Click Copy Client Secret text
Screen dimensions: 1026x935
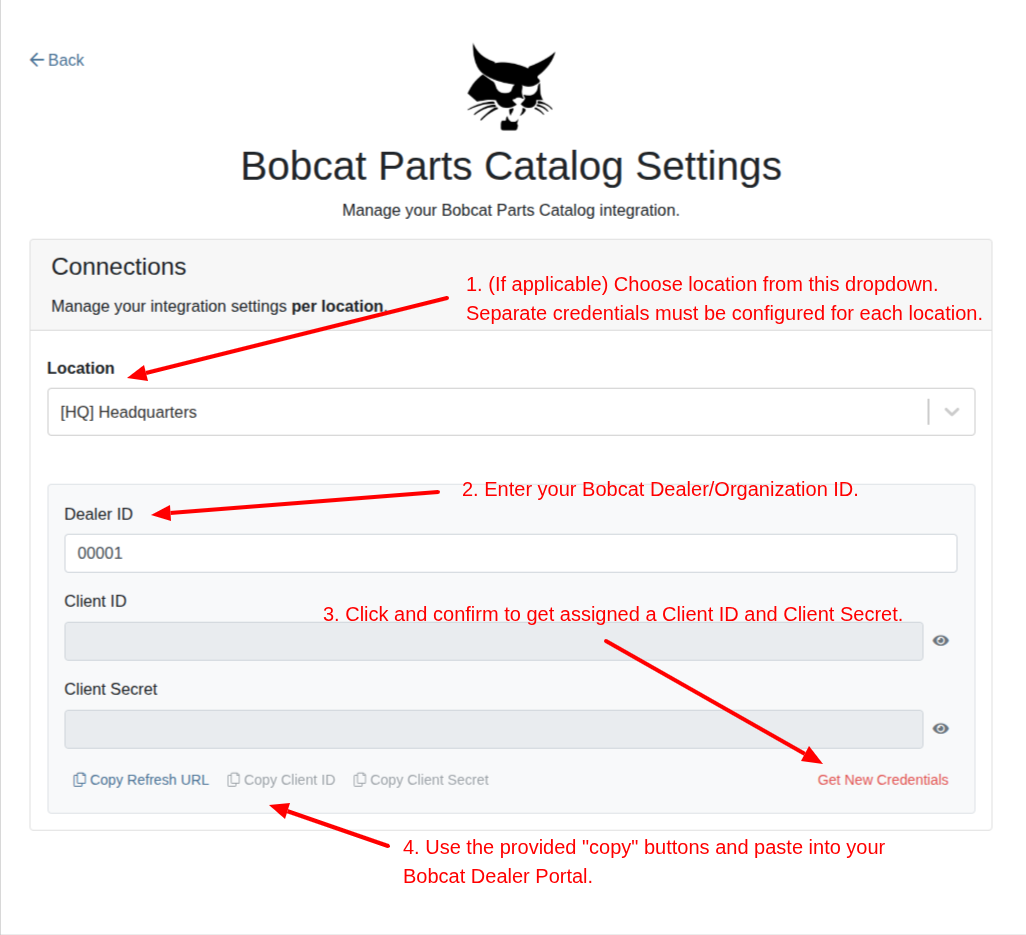[x=429, y=780]
